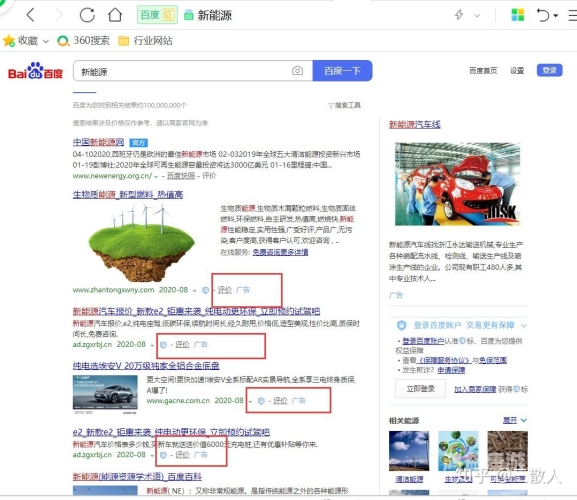577x500 pixels.
Task: Expand 相关能源 with 展开 chevron
Action: [x=515, y=421]
